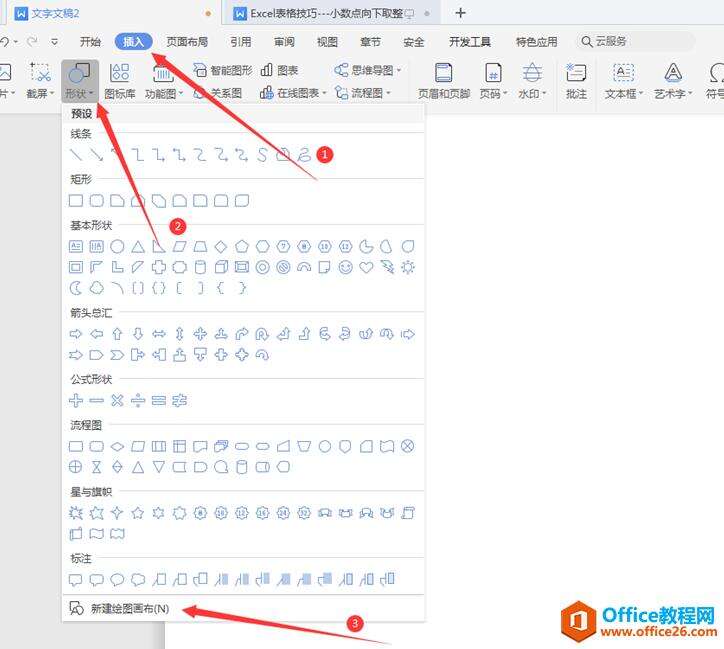Select the cloud callout in 标注
The image size is (724, 649).
tap(138, 580)
